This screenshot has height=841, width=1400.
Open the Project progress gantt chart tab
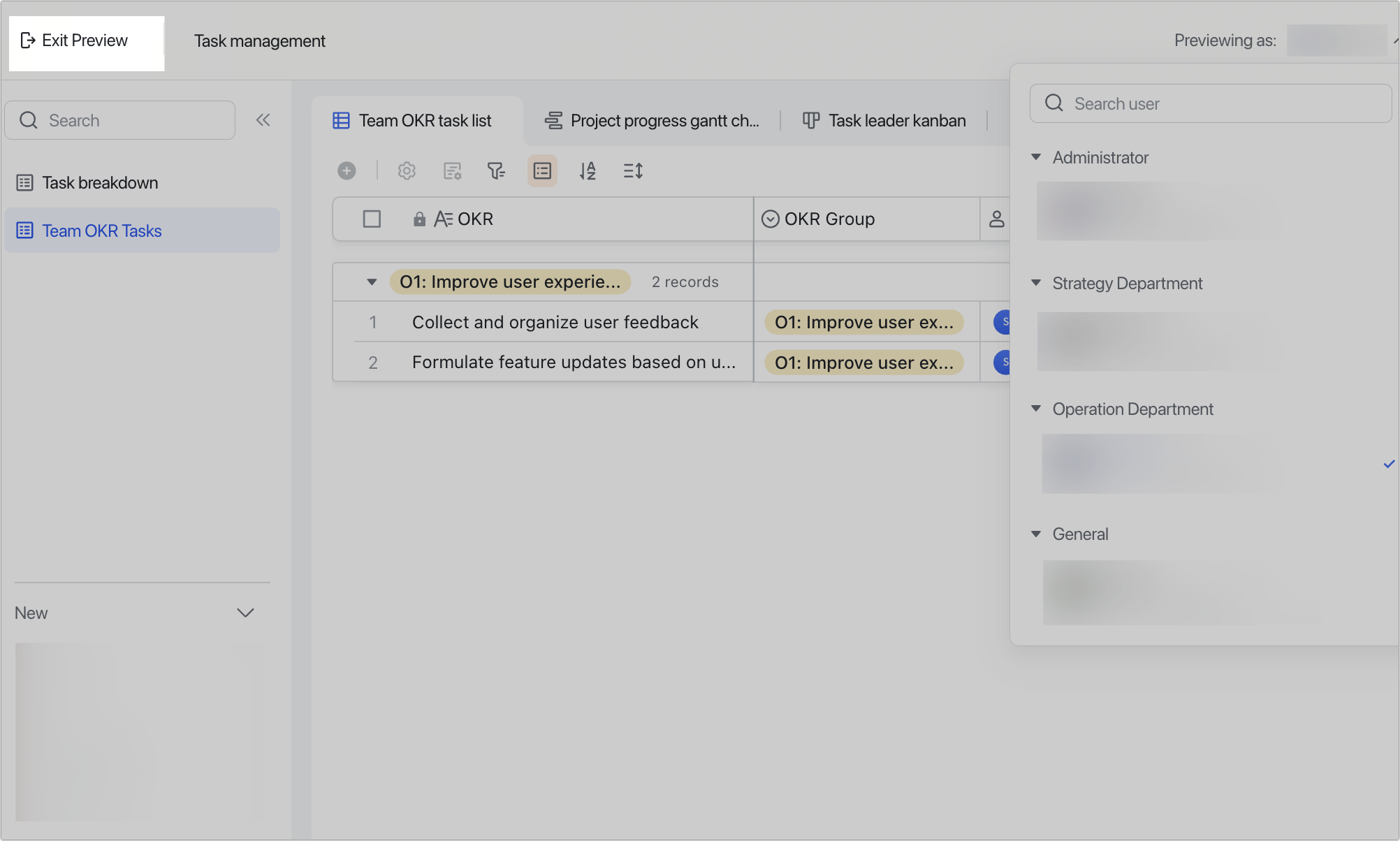tap(653, 120)
